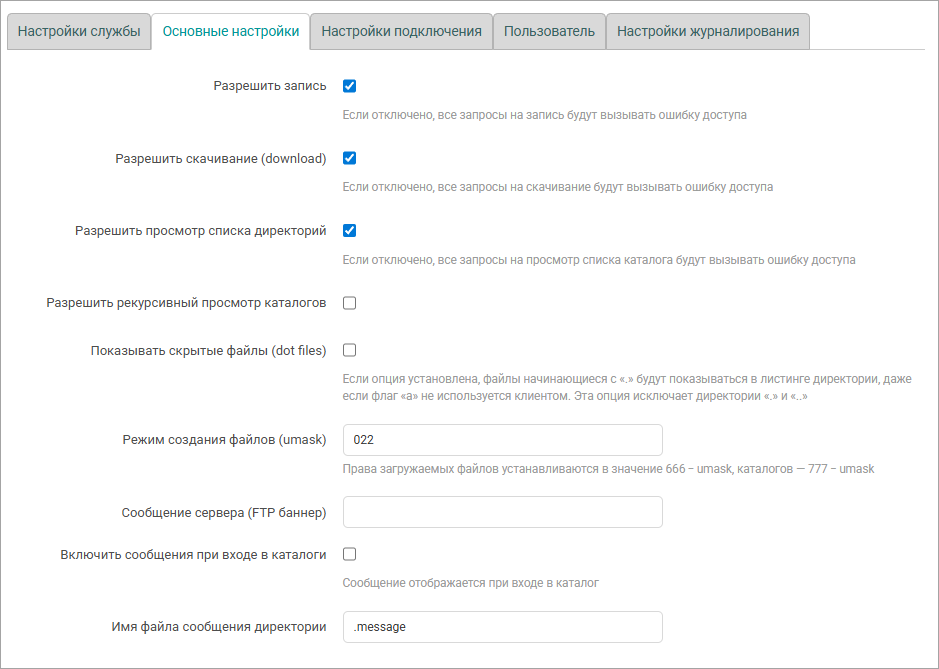Click the 'Разрешить запись' label text
This screenshot has height=669, width=939.
pyautogui.click(x=270, y=86)
